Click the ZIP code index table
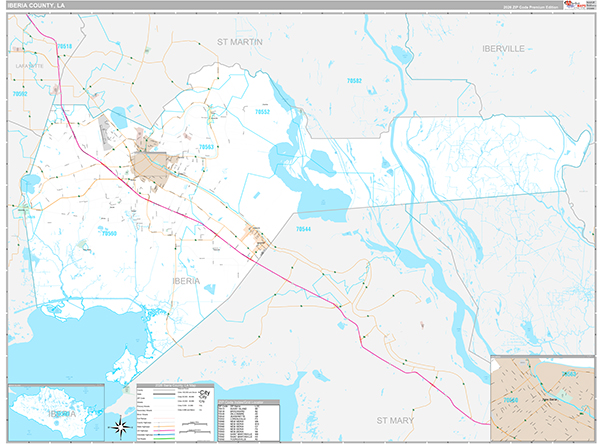600x444 pixels. click(249, 421)
